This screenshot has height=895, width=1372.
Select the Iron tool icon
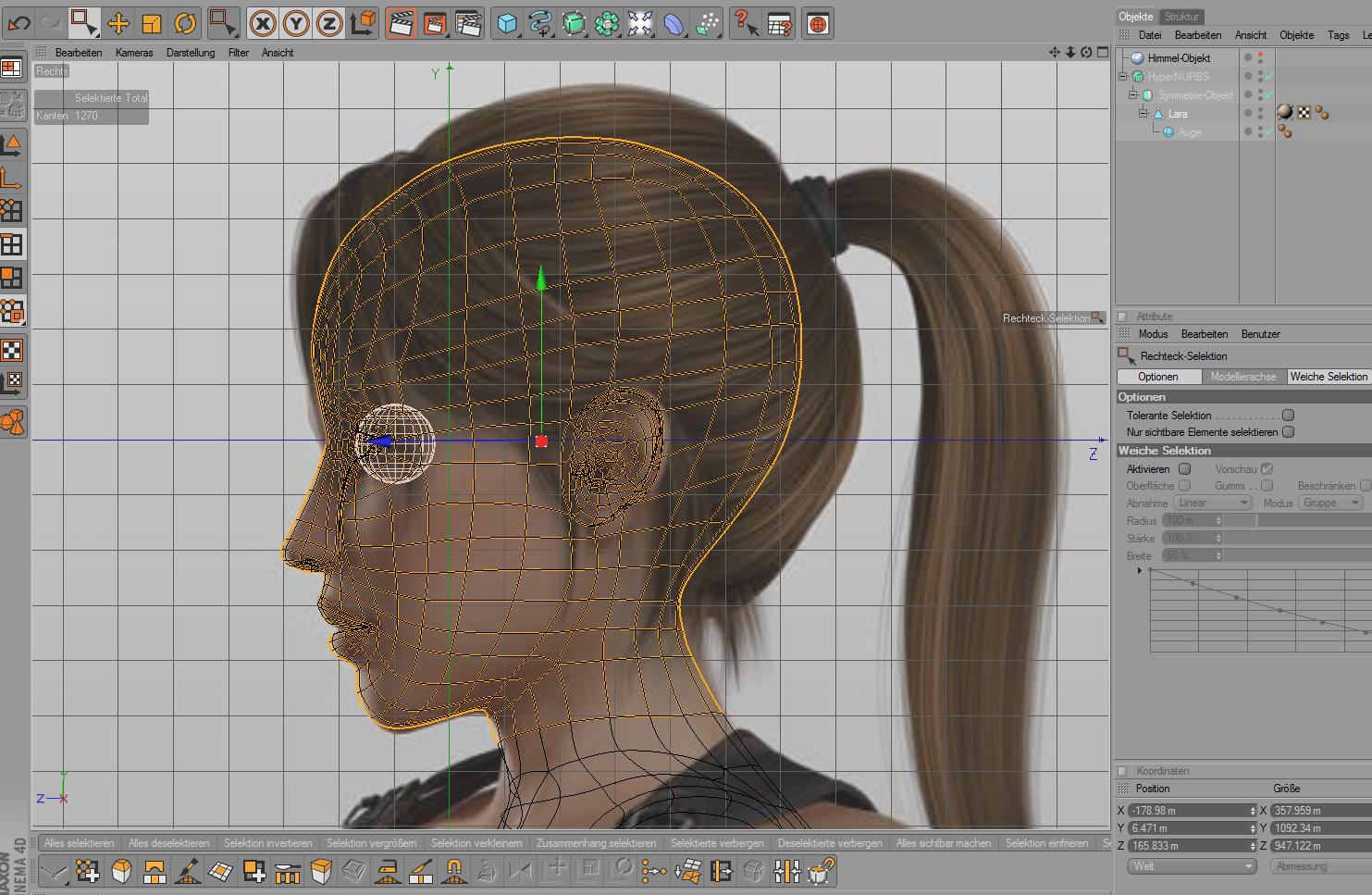click(388, 871)
